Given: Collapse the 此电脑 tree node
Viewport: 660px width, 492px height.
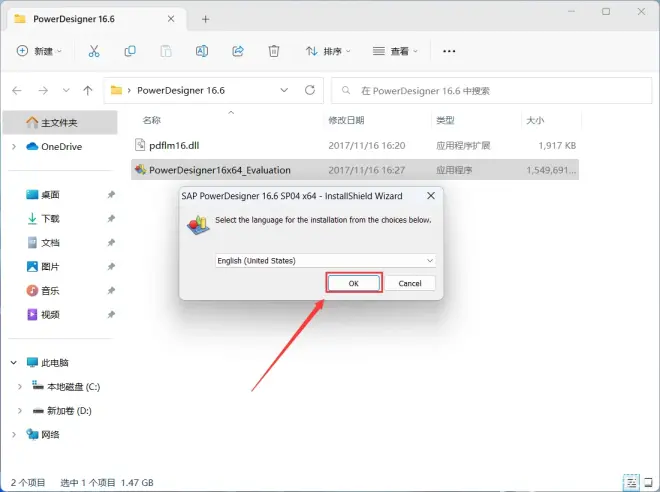Looking at the screenshot, I should (13, 363).
